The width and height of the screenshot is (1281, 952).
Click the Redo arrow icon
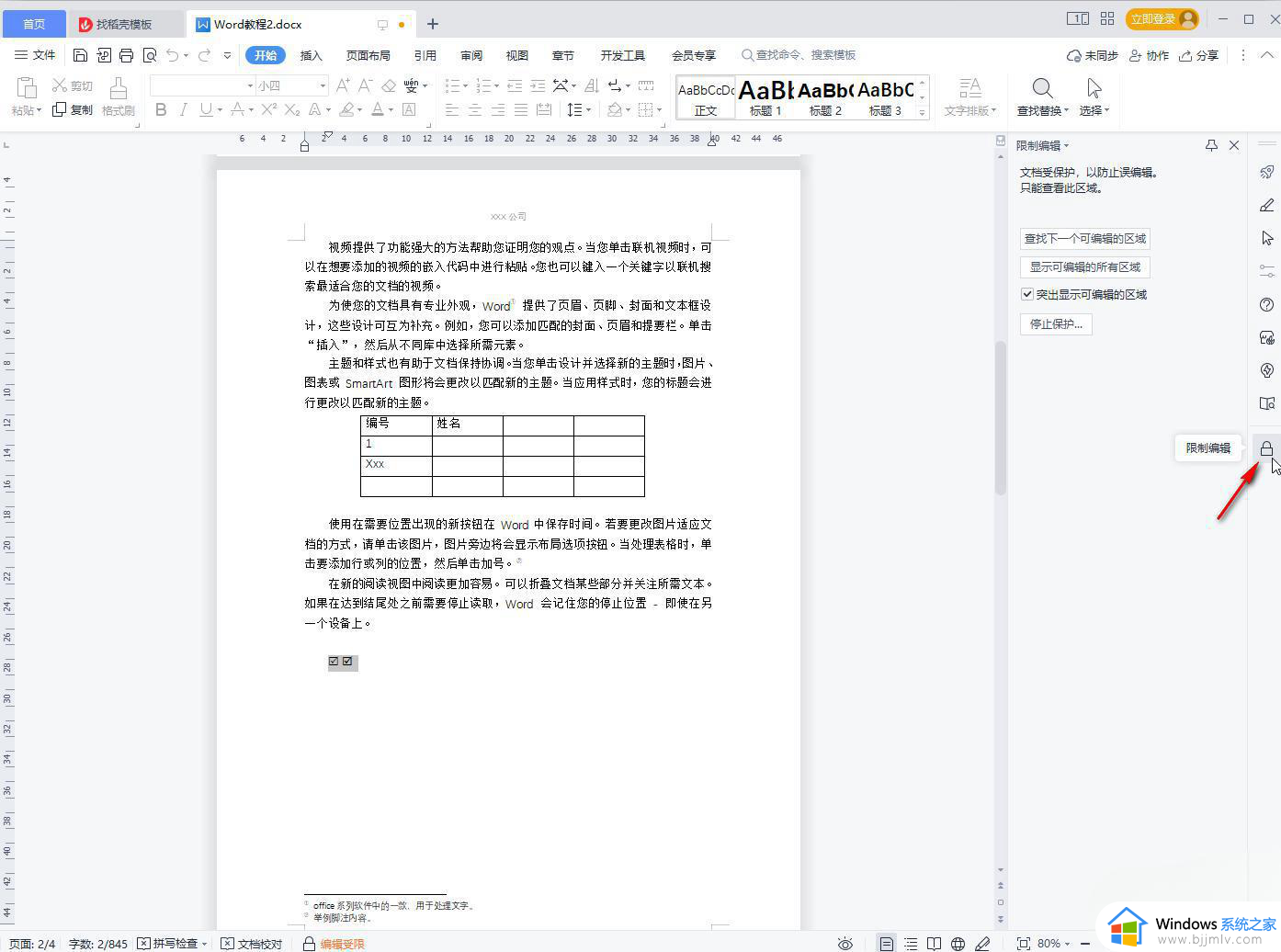pyautogui.click(x=204, y=55)
